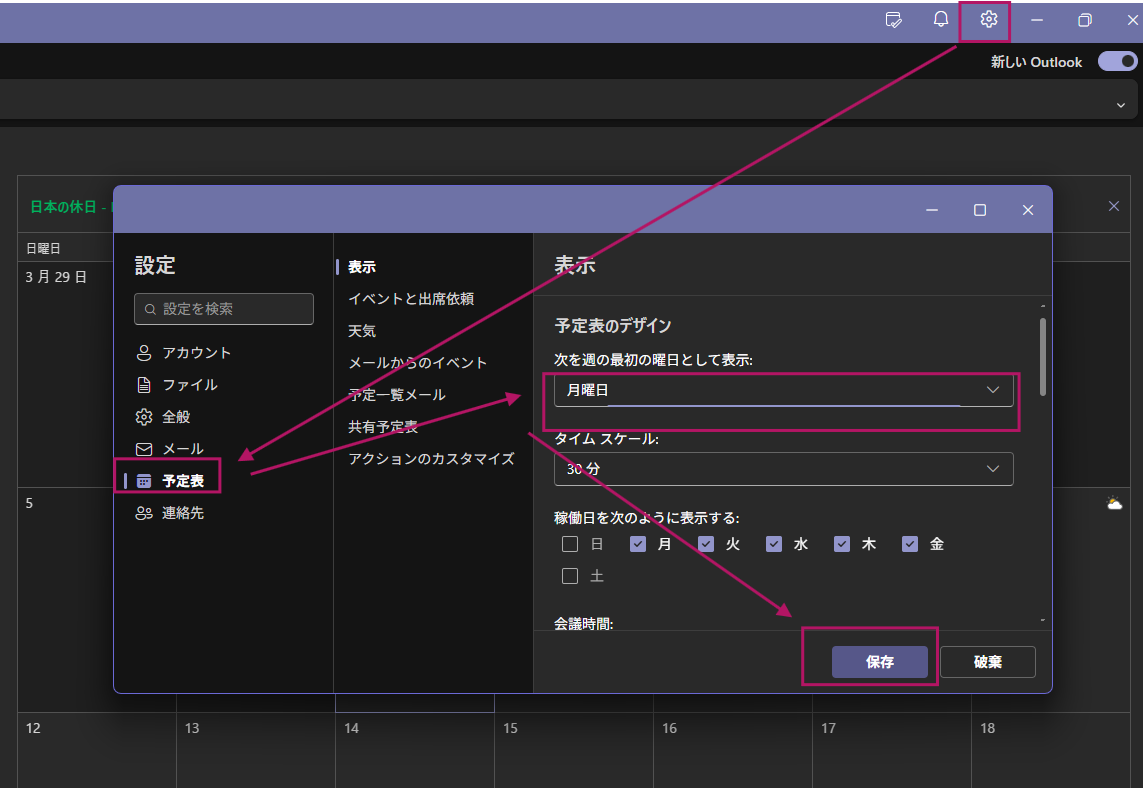Uncheck the 月 workday checkbox
The width and height of the screenshot is (1143, 788).
638,544
